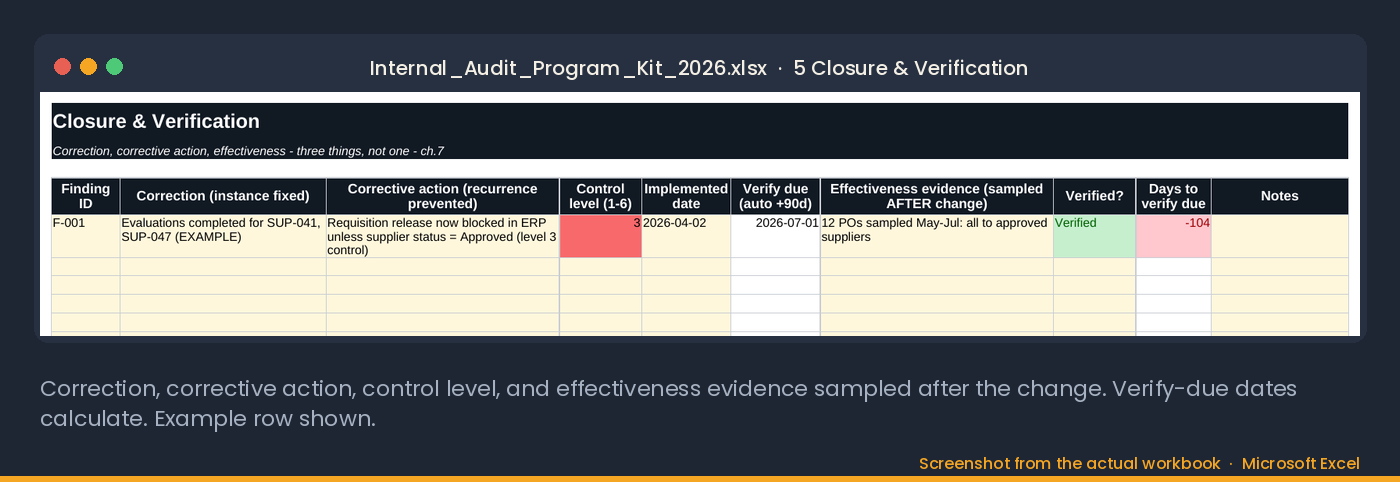
Task: Click the 'Verified?' column header
Action: [x=1094, y=196]
